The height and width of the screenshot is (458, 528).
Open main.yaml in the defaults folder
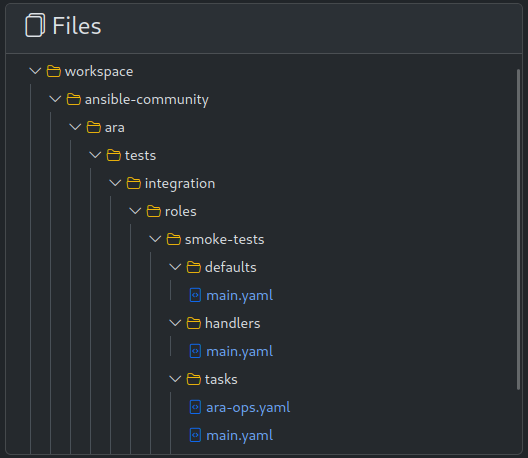click(x=239, y=296)
